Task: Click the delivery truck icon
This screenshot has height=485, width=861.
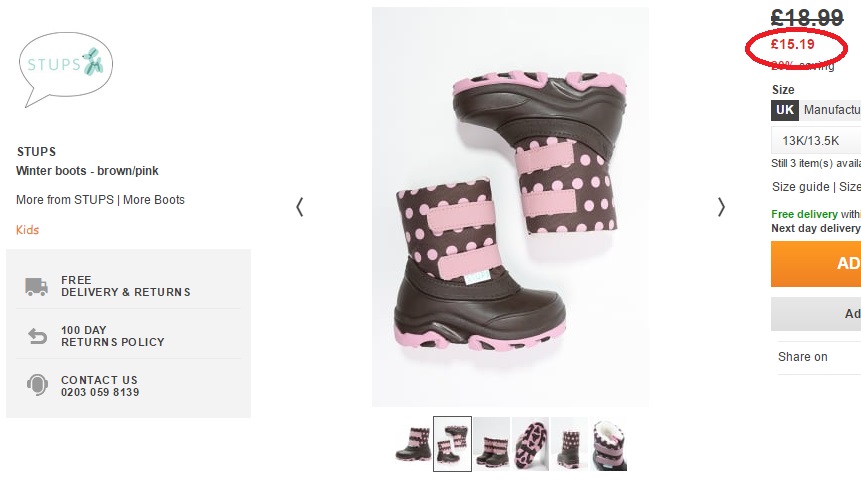Action: click(36, 286)
